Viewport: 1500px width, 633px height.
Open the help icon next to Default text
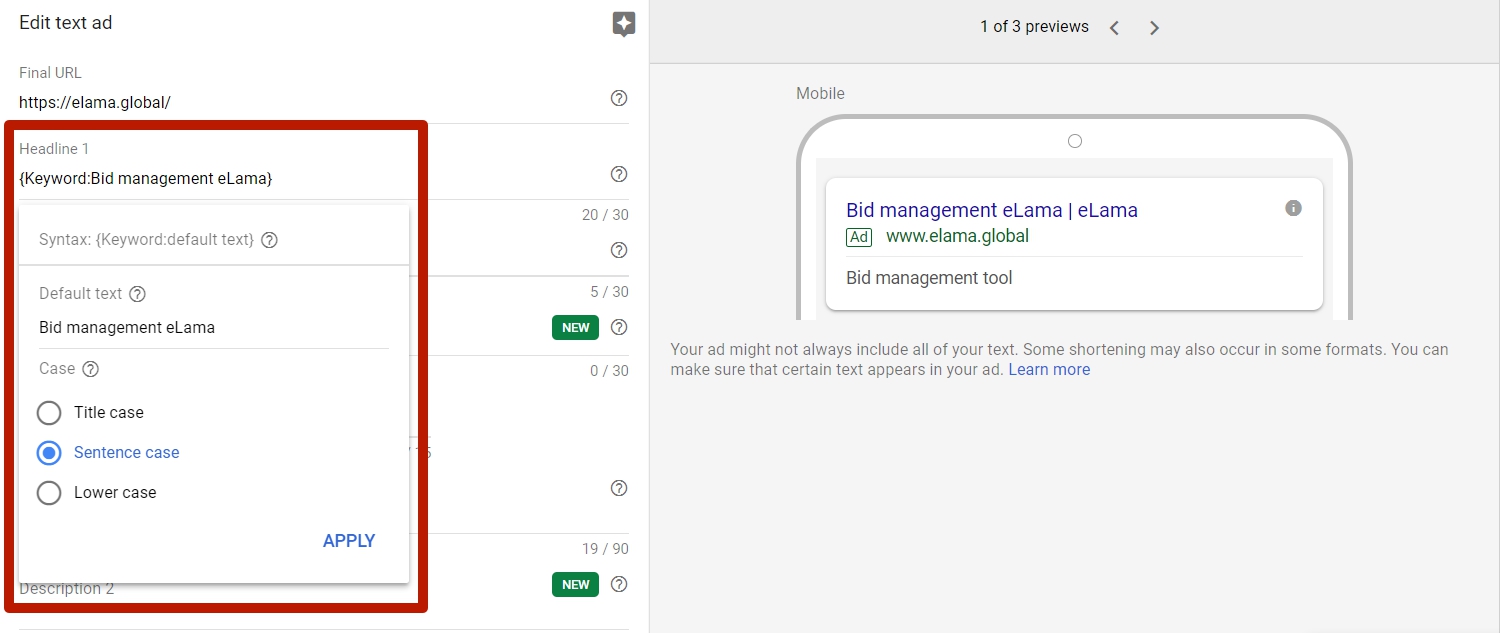[138, 294]
